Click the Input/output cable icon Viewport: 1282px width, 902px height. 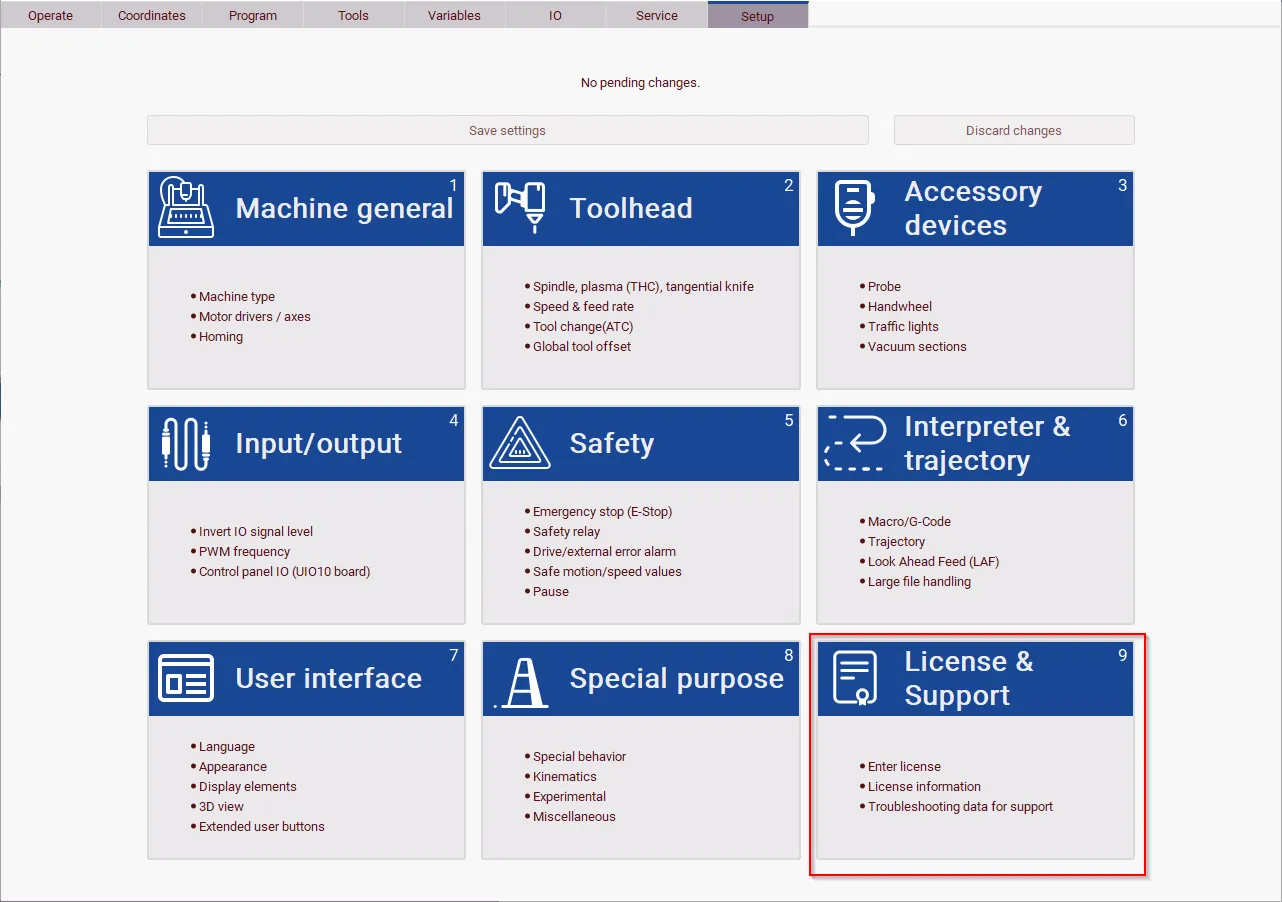tap(186, 443)
